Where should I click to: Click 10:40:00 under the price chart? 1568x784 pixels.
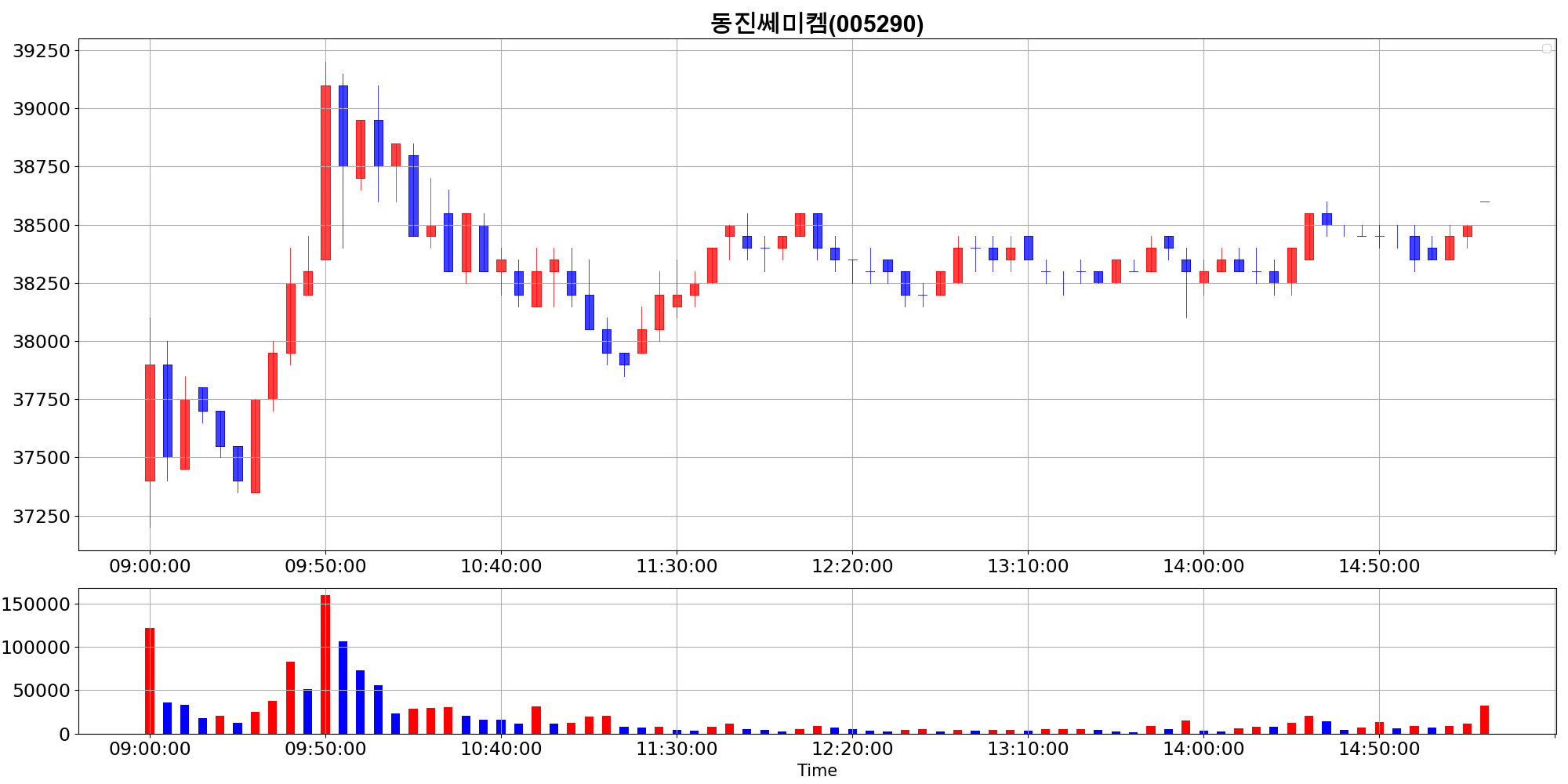(501, 566)
